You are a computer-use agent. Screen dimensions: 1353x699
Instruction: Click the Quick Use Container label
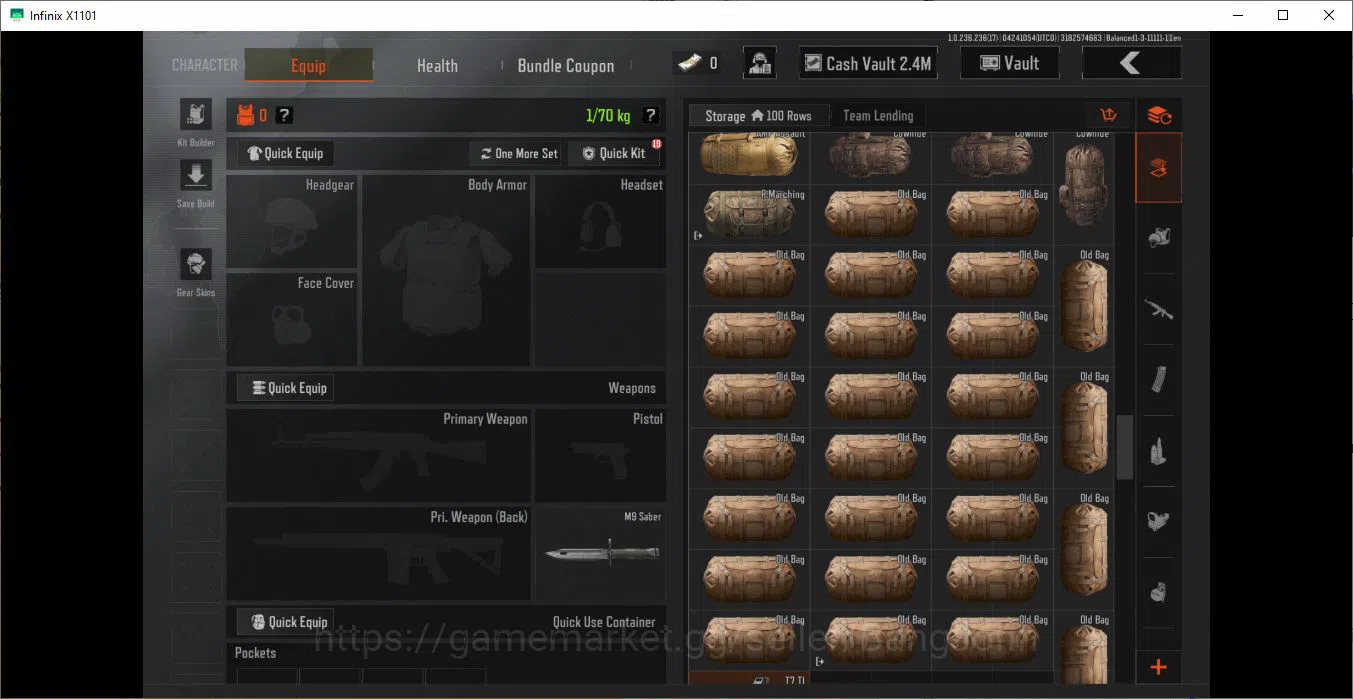click(x=604, y=622)
